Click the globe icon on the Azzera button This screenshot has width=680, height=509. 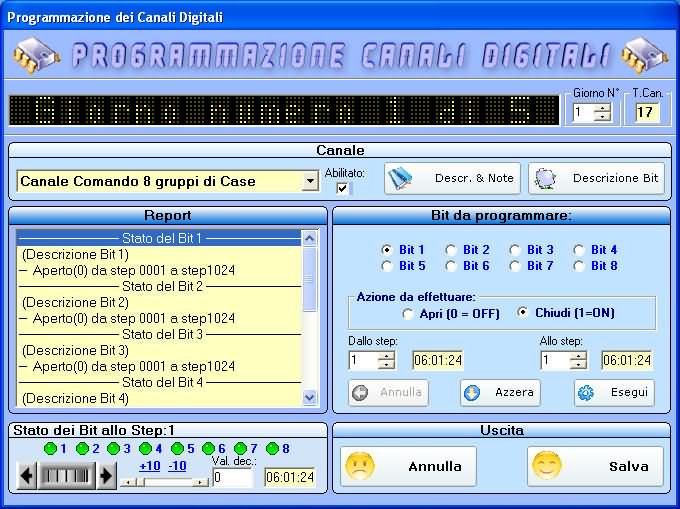[472, 393]
